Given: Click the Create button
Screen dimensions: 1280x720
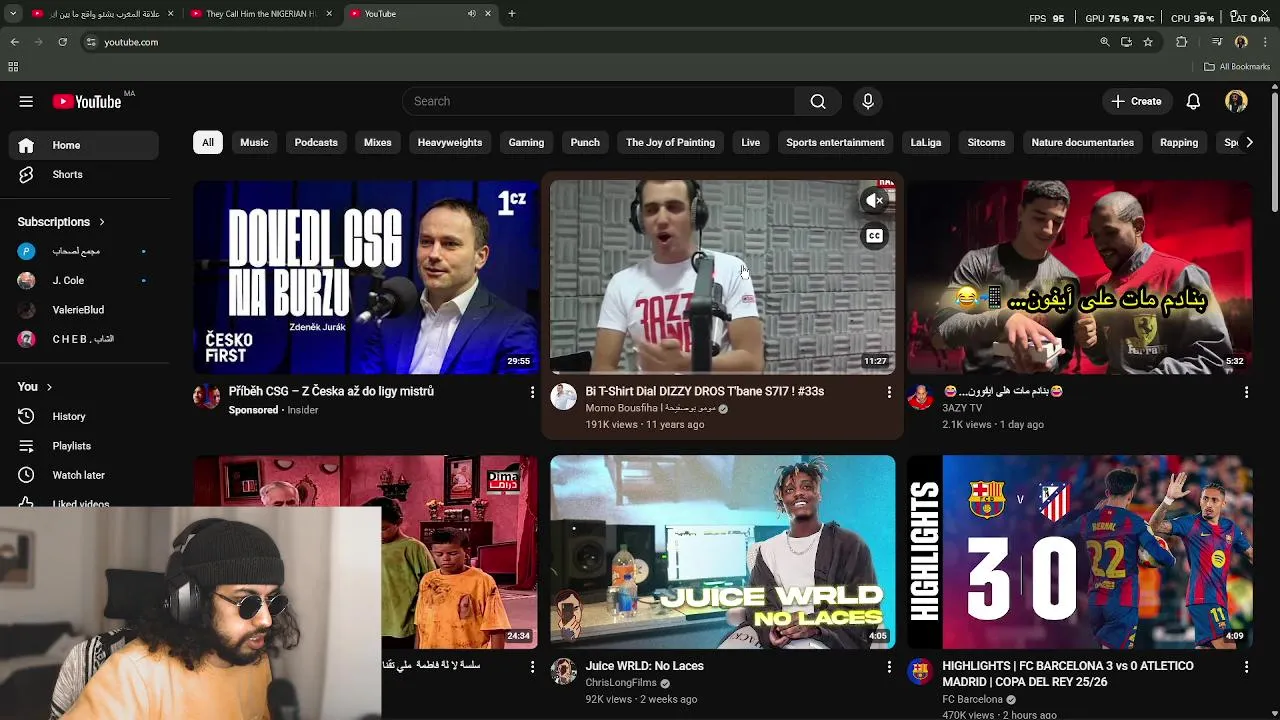Looking at the screenshot, I should pos(1136,101).
